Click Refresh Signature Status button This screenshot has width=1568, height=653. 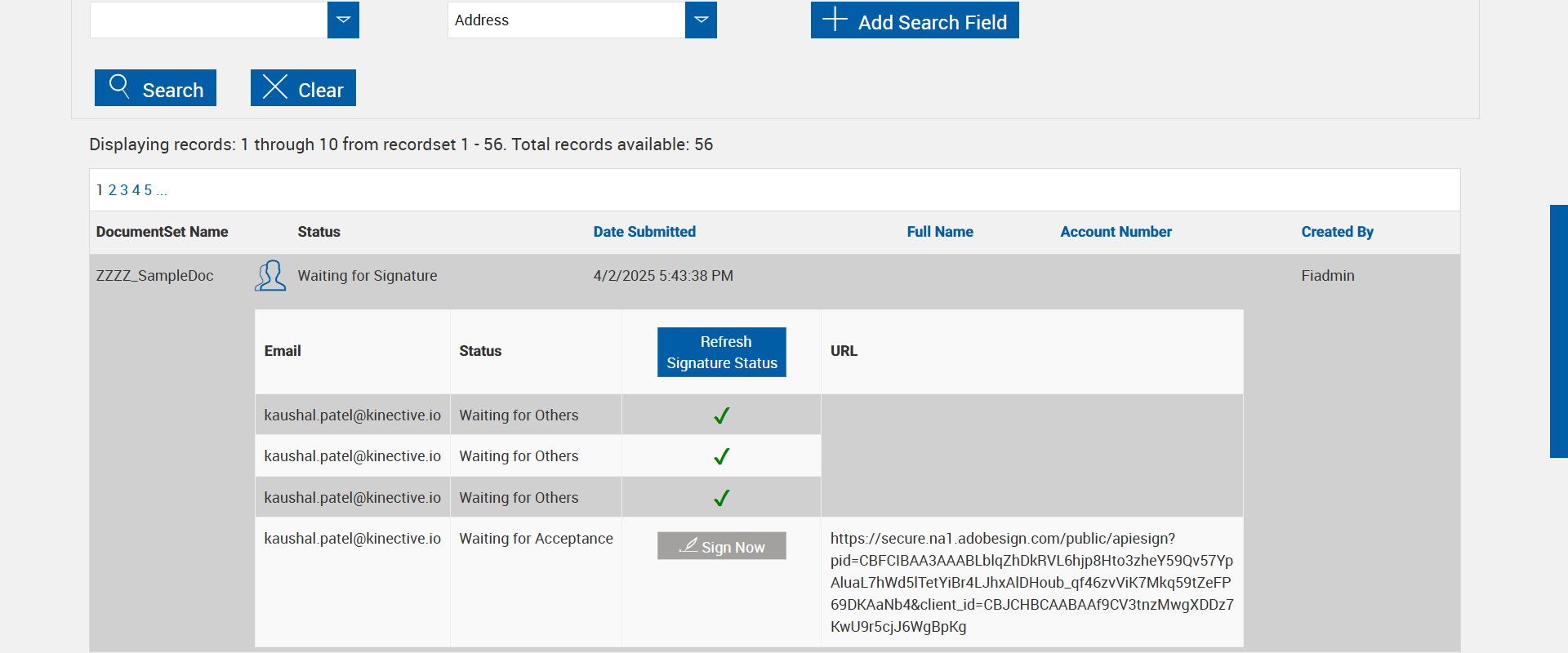722,352
